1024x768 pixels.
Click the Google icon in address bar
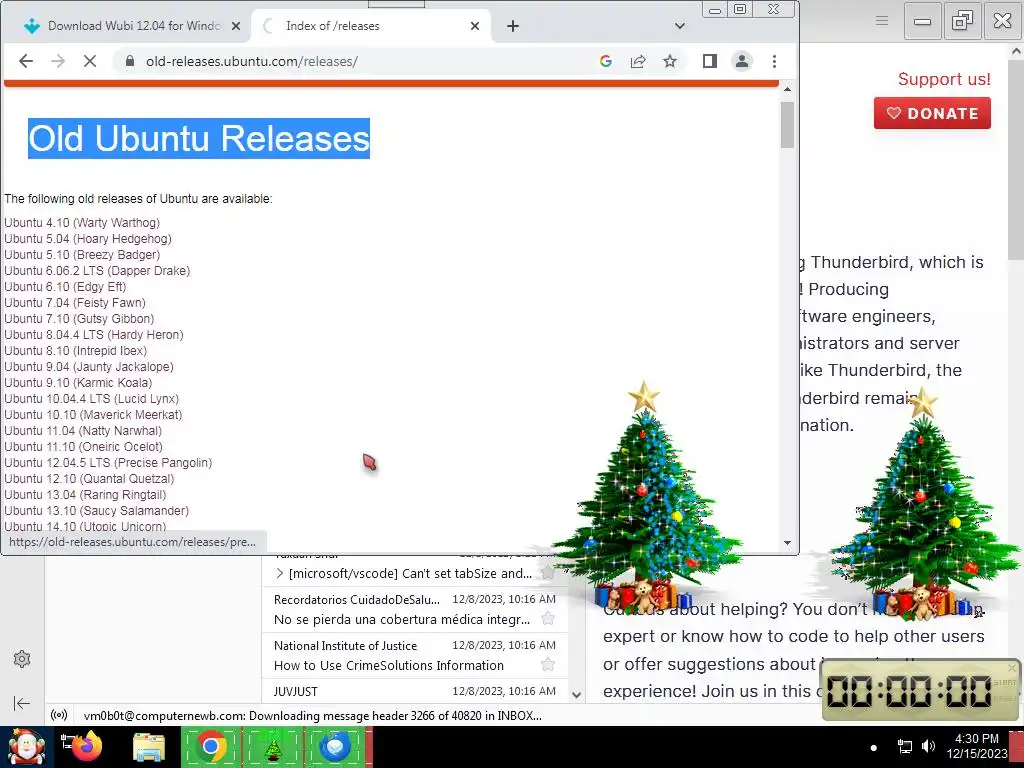point(606,61)
